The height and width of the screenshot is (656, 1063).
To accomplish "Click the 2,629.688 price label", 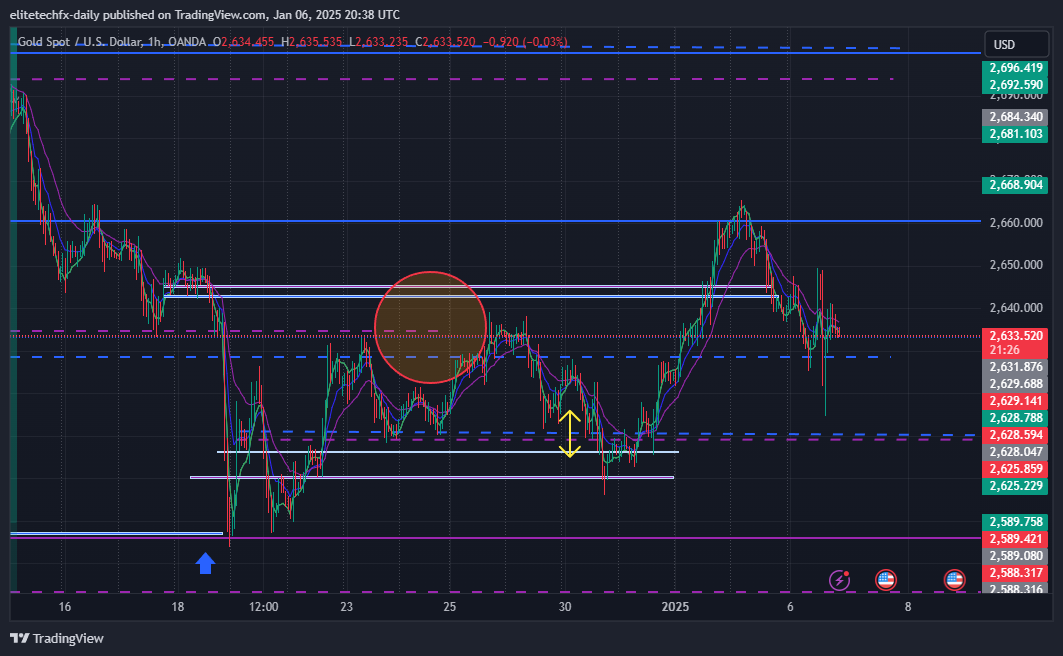I will point(1016,384).
